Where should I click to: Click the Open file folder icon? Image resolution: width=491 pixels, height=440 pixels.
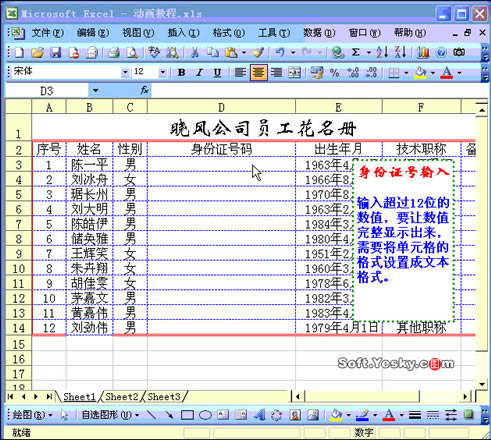[38, 52]
